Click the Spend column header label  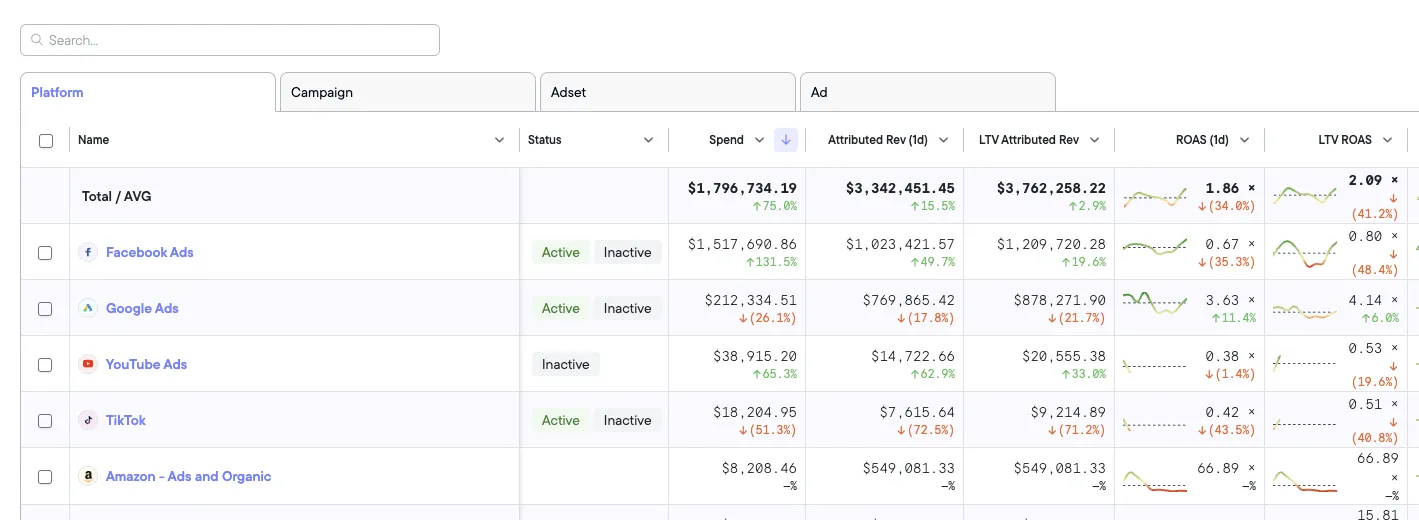click(726, 140)
